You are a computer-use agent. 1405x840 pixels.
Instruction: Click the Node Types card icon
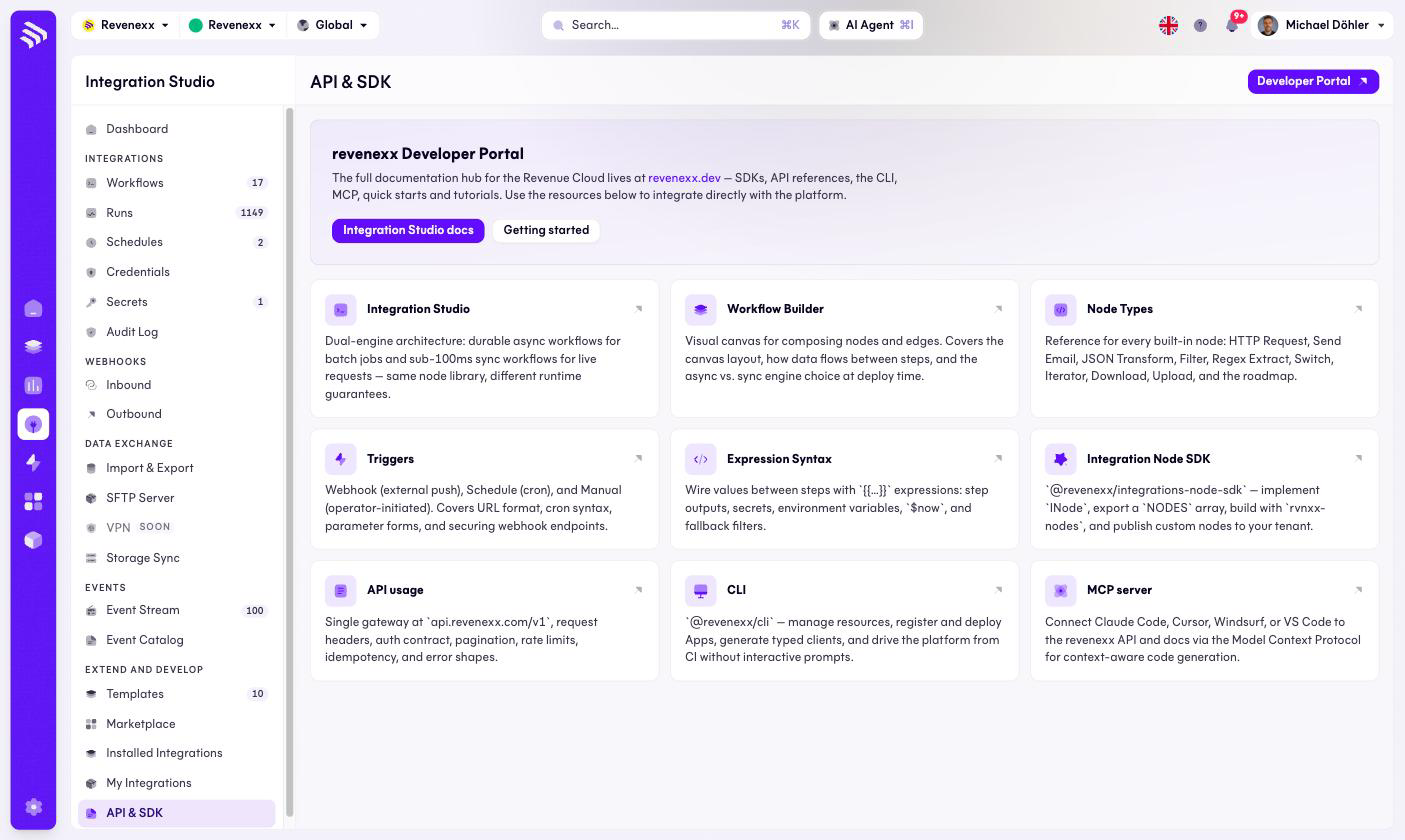pyautogui.click(x=1061, y=309)
